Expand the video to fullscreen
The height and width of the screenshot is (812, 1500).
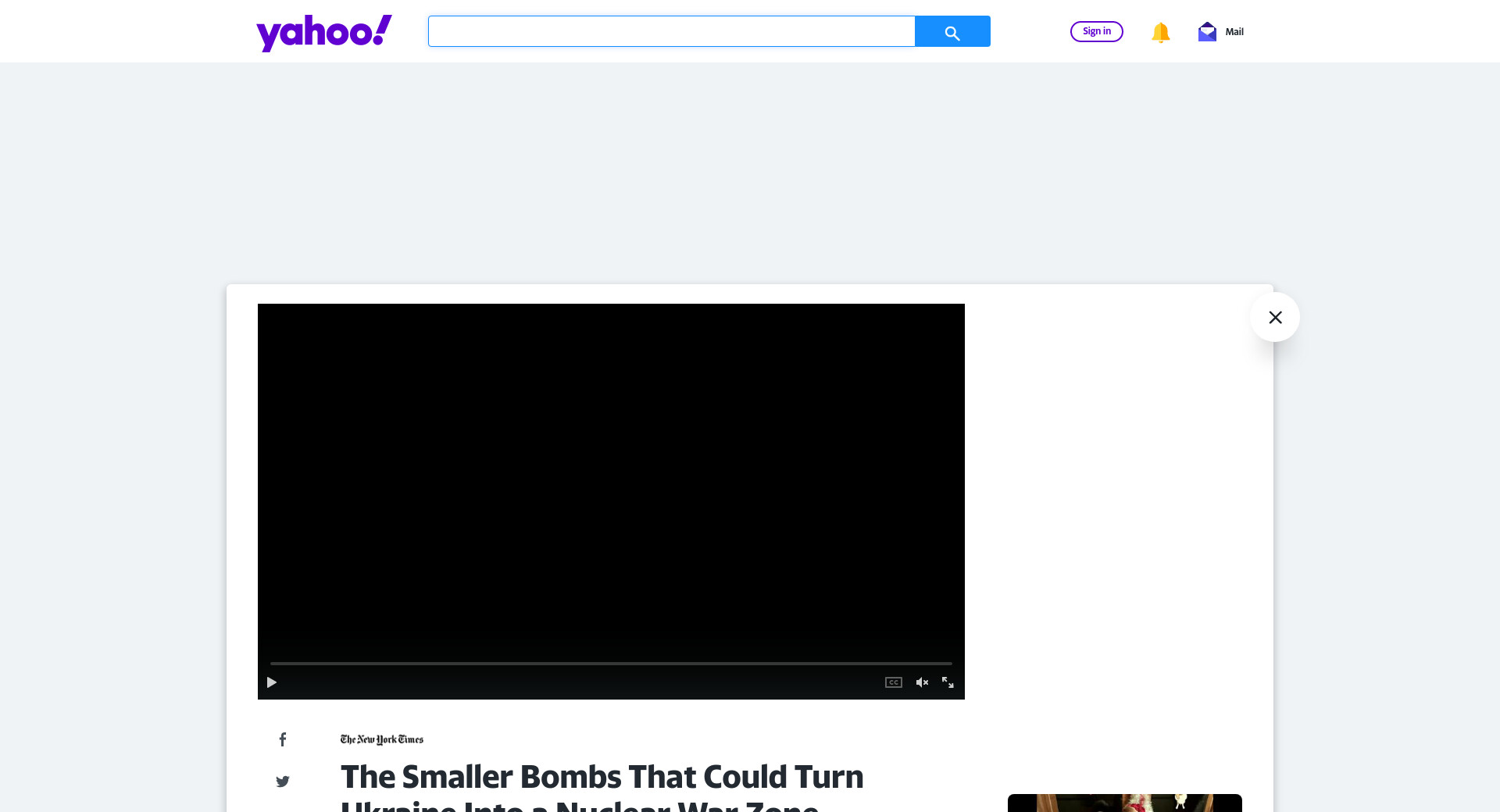(x=948, y=682)
